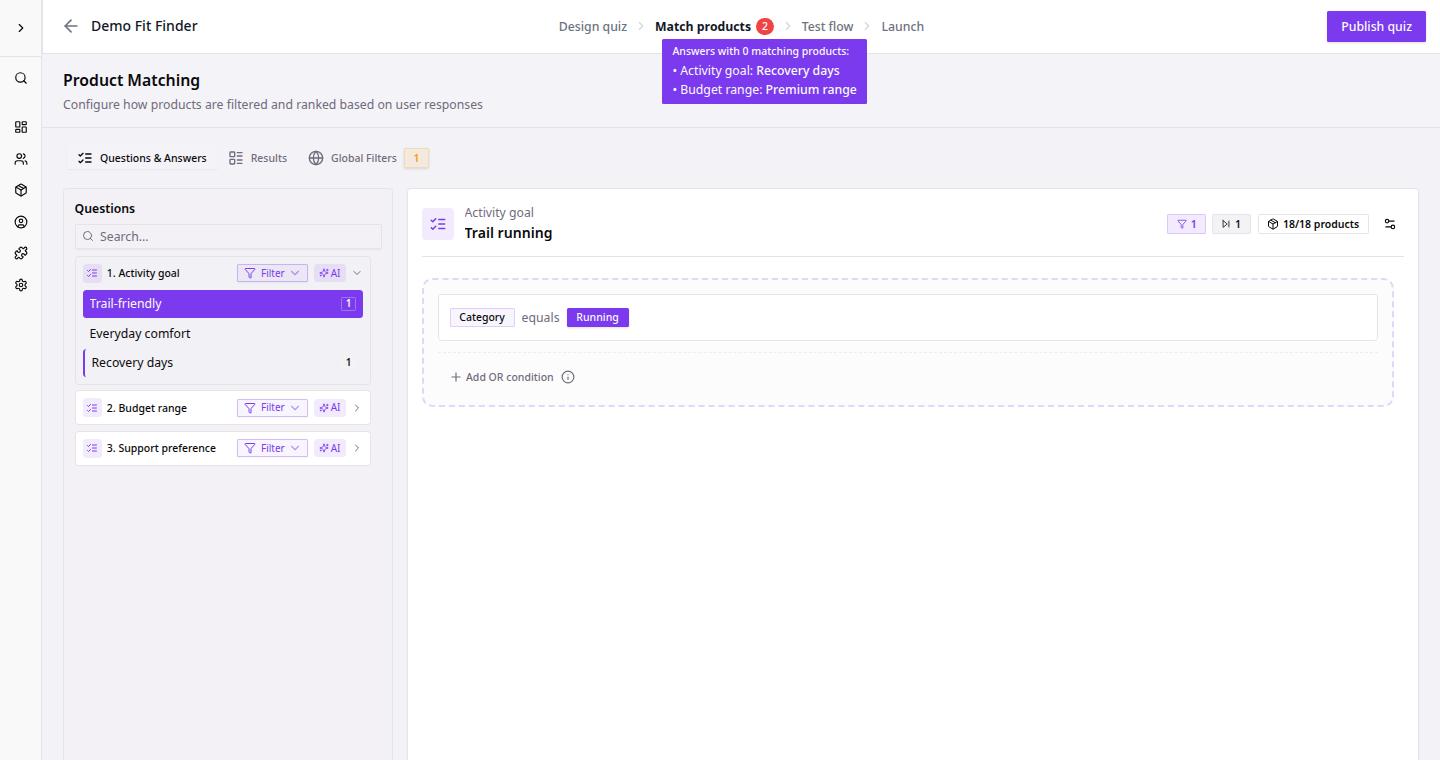Click the checklist icon beside Trail running
1440x760 pixels.
tap(438, 224)
